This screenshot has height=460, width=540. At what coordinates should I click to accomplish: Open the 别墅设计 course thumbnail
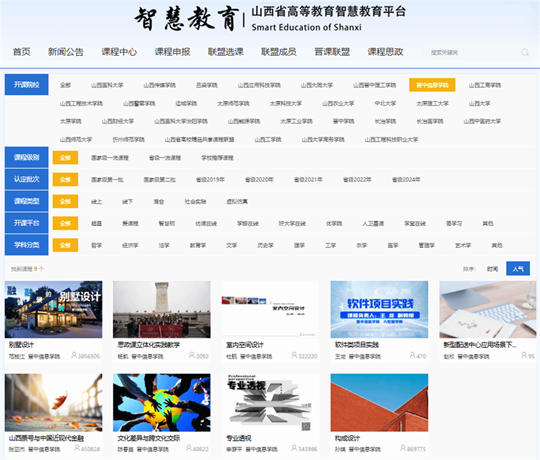click(53, 309)
